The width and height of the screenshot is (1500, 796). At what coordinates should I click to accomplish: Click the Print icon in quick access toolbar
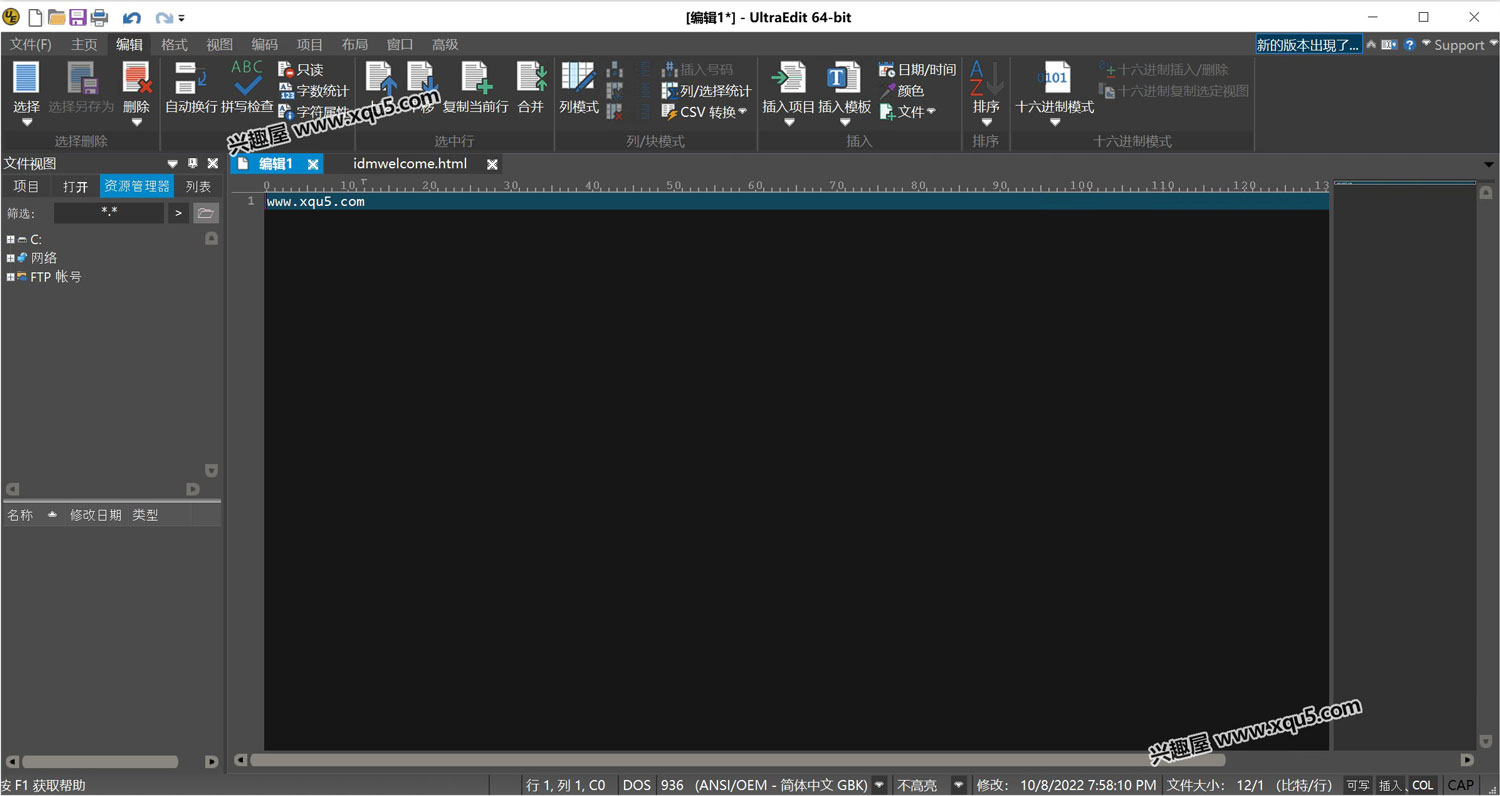99,17
